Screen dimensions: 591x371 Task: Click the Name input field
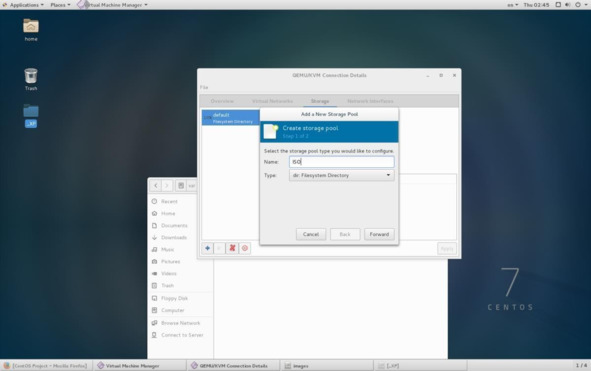coord(341,162)
